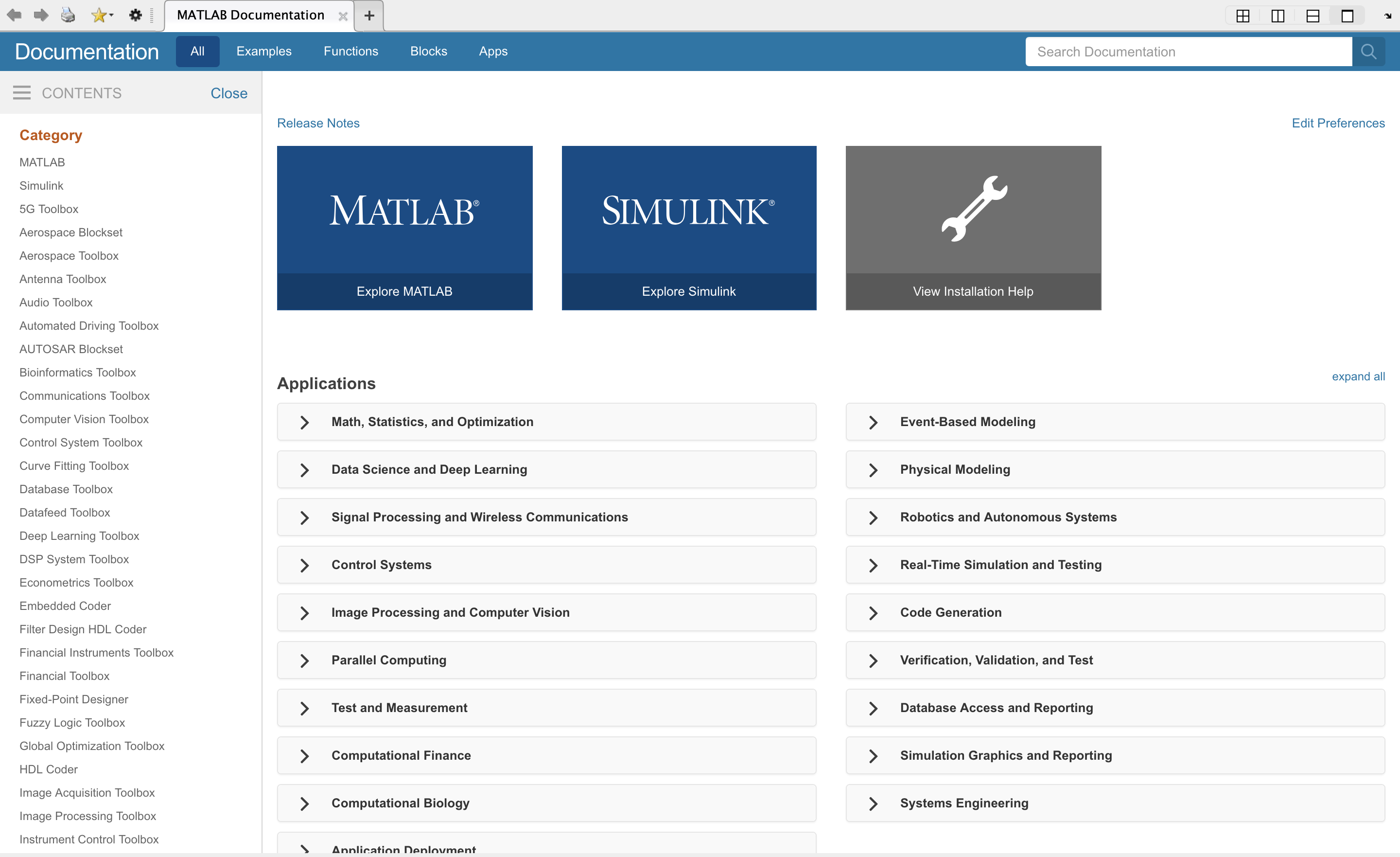Expand the Systems Engineering section

(1115, 803)
